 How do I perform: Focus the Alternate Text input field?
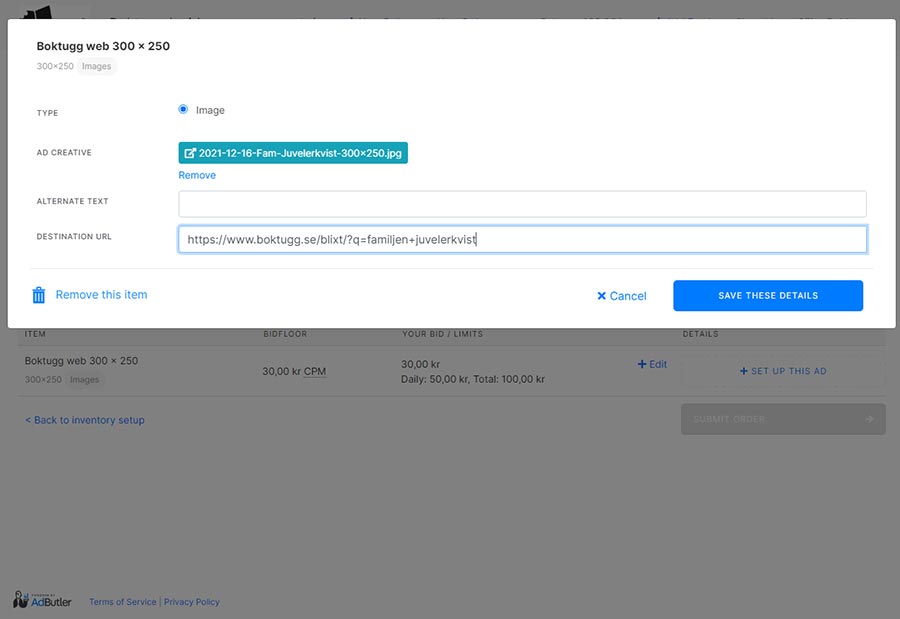coord(522,204)
